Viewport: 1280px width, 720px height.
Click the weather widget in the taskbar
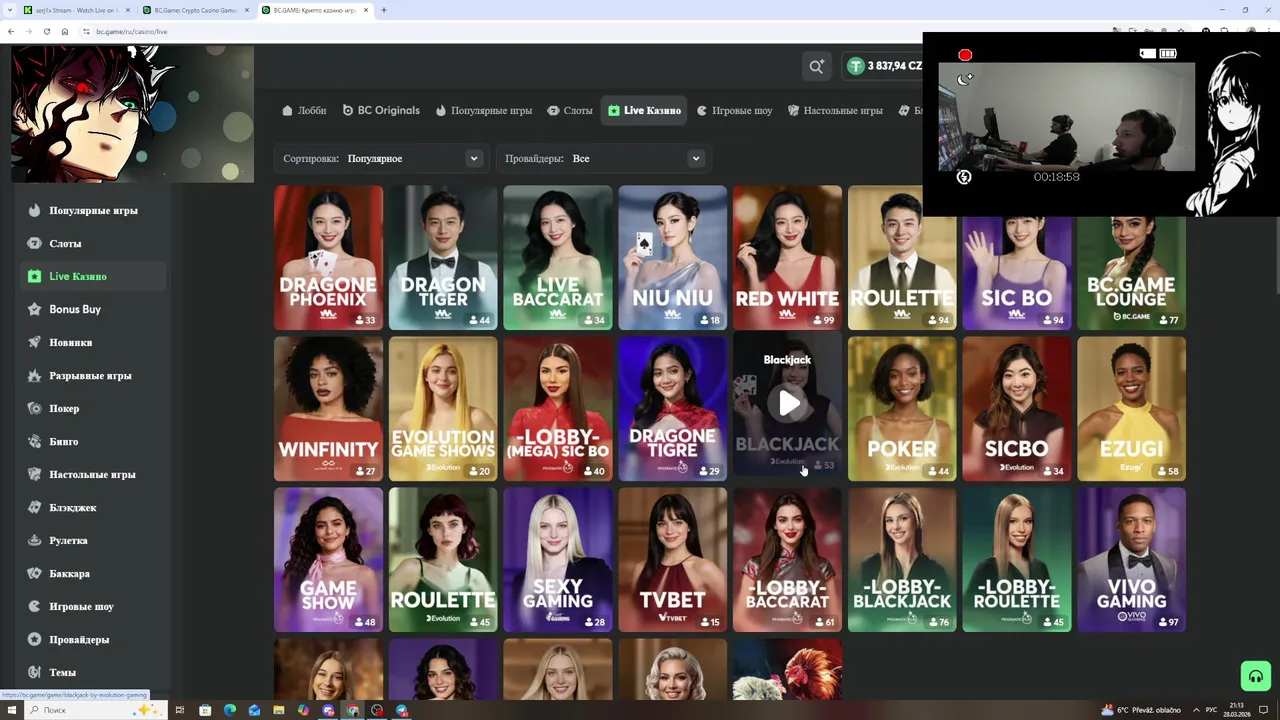[x=1141, y=710]
